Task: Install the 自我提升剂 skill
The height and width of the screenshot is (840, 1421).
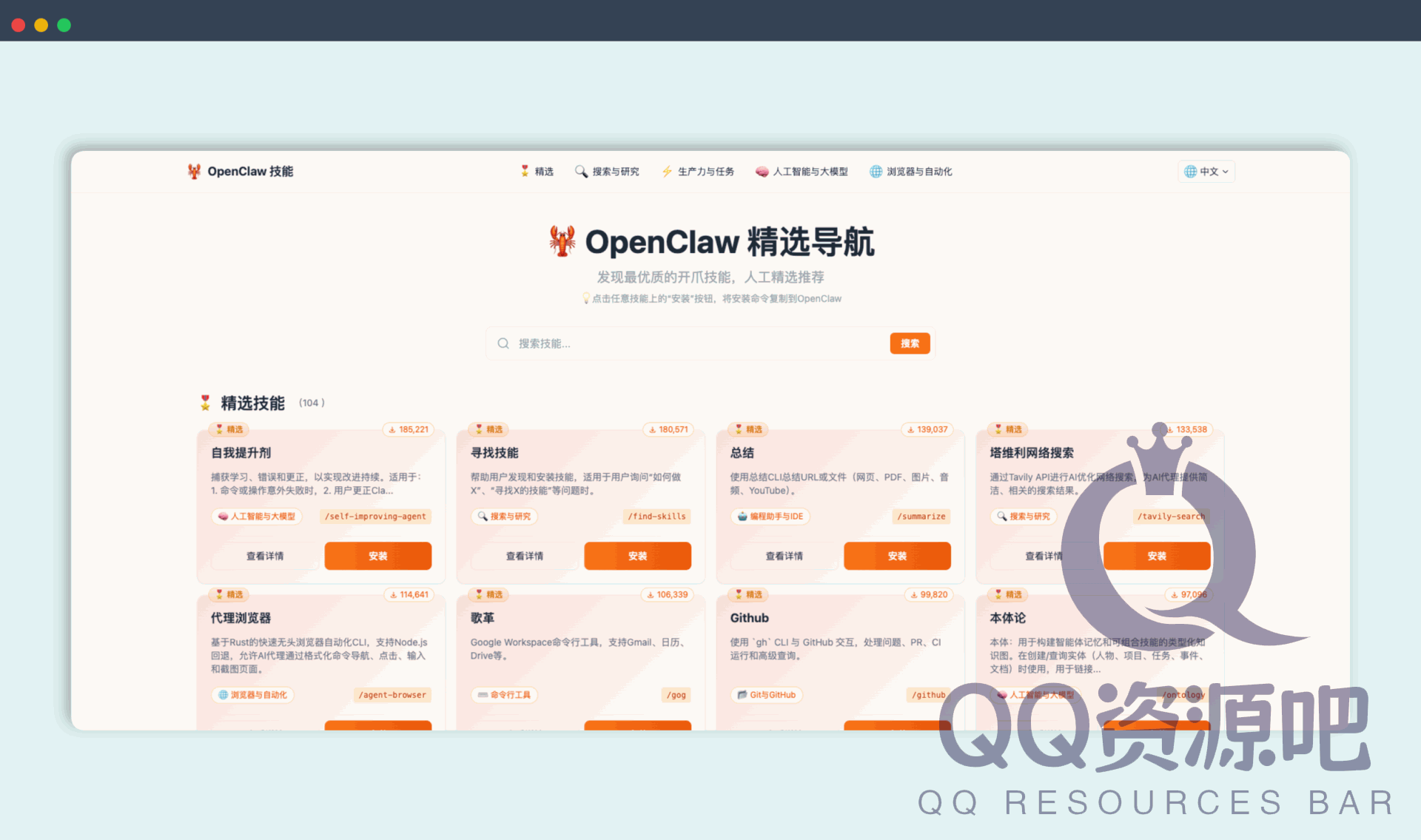Action: pos(377,556)
